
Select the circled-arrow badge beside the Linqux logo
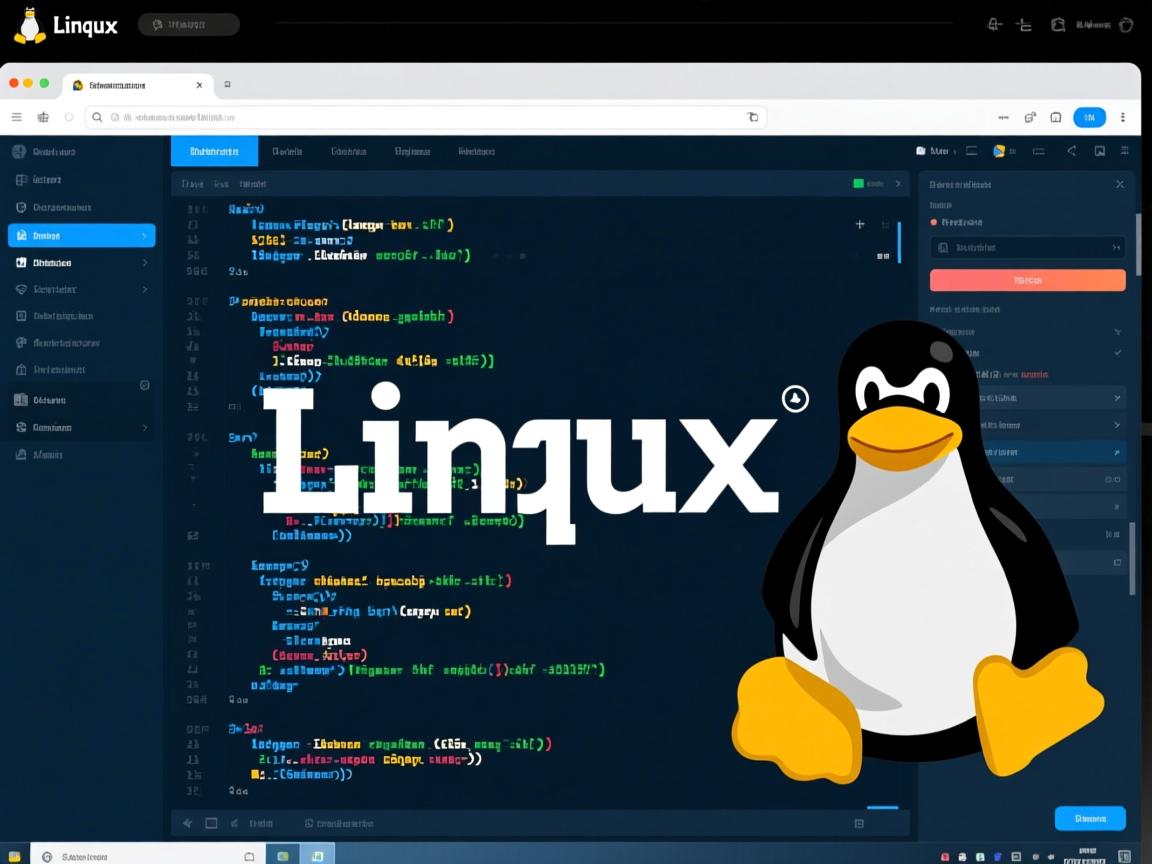795,399
